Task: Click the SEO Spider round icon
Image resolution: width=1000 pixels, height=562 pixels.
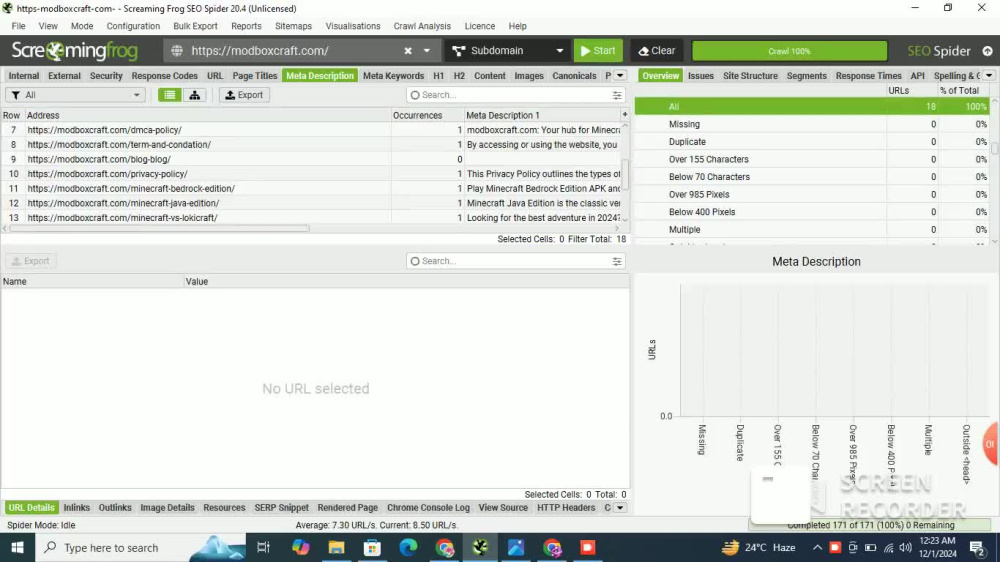Action: pyautogui.click(x=987, y=51)
